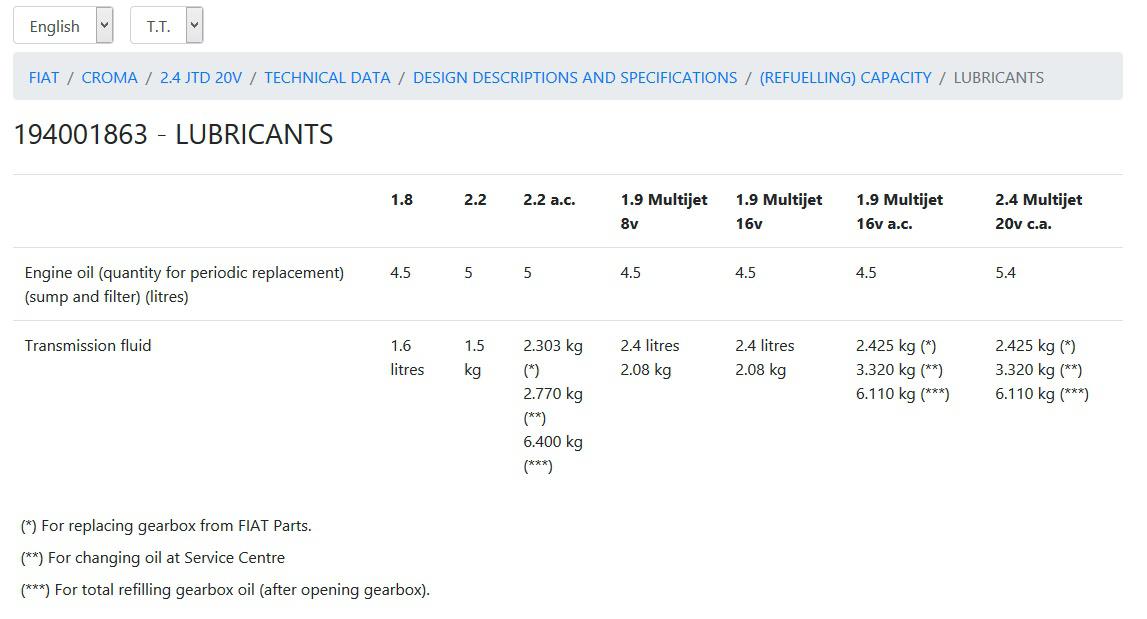Click the Service Centre oil footnote
The width and height of the screenshot is (1147, 619).
point(153,558)
